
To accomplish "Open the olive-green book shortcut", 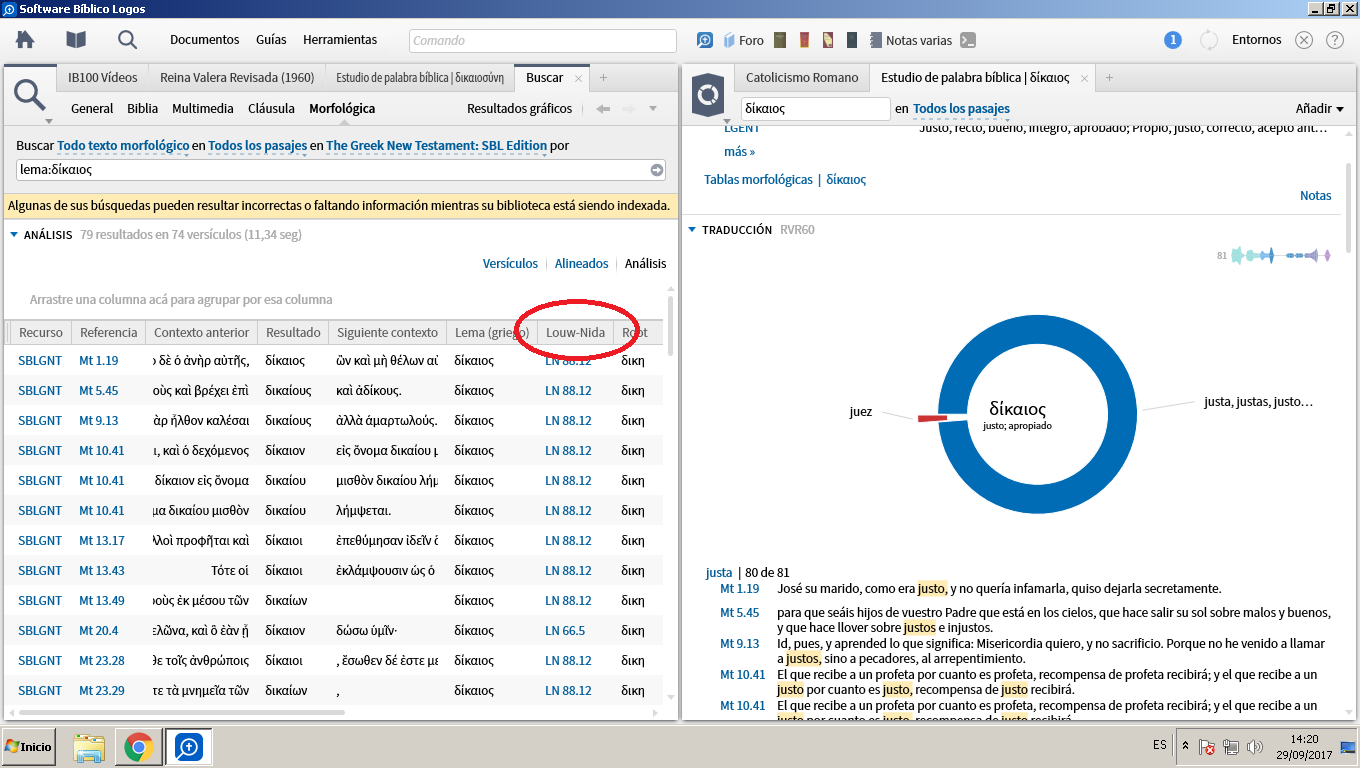I will coord(780,40).
